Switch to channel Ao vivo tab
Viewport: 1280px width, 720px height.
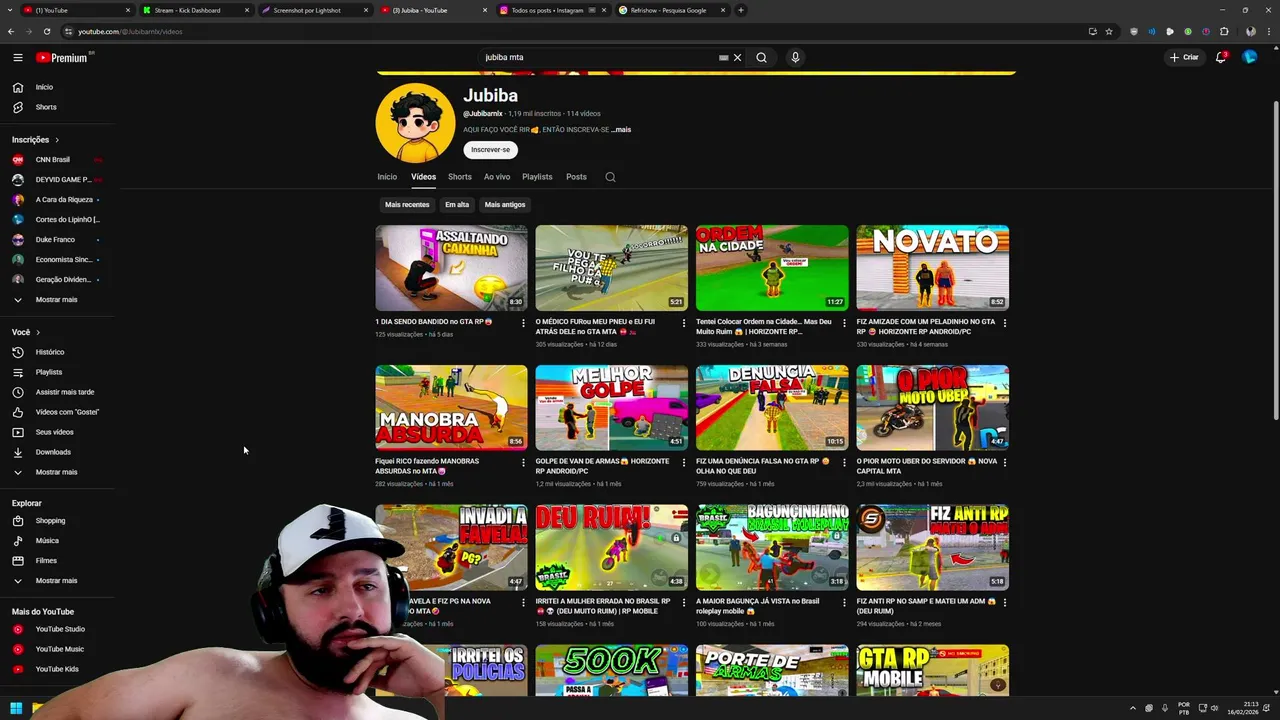pyautogui.click(x=497, y=177)
